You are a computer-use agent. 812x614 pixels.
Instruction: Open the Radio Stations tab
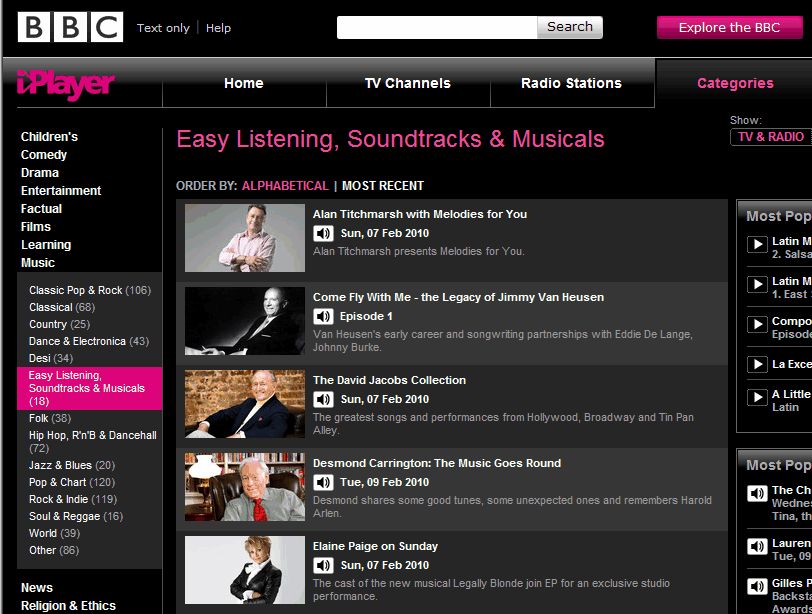tap(572, 83)
